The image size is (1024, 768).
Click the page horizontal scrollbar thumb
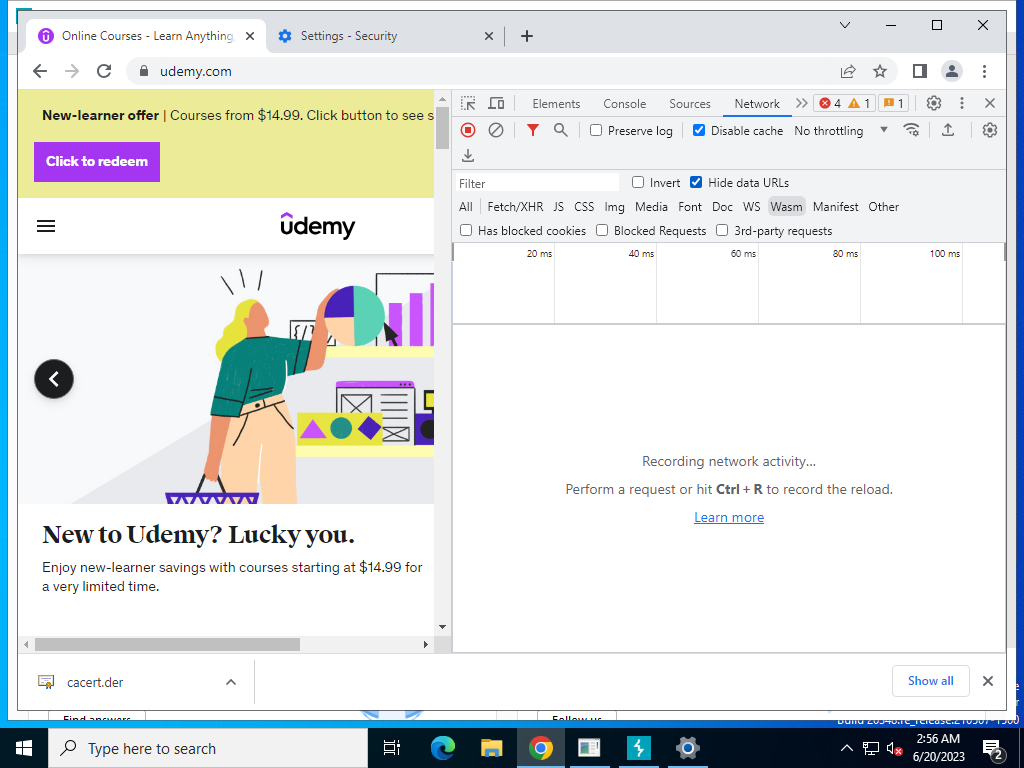[x=167, y=644]
